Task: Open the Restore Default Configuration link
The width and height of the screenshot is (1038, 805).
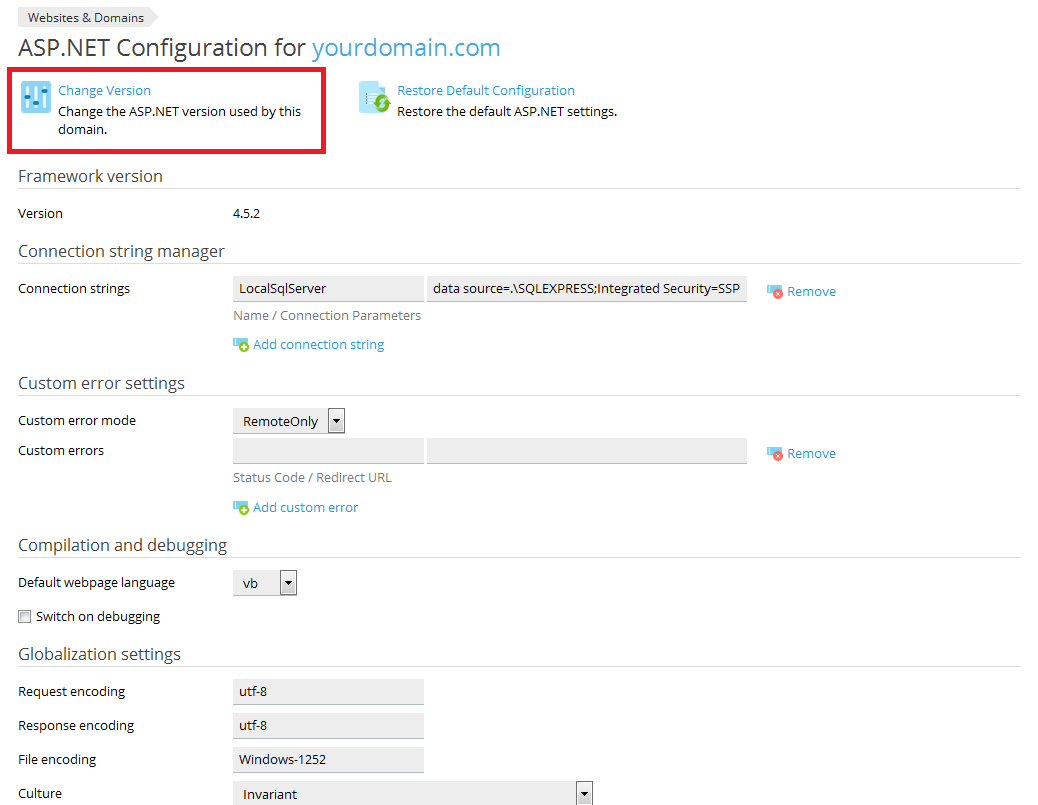Action: tap(486, 91)
